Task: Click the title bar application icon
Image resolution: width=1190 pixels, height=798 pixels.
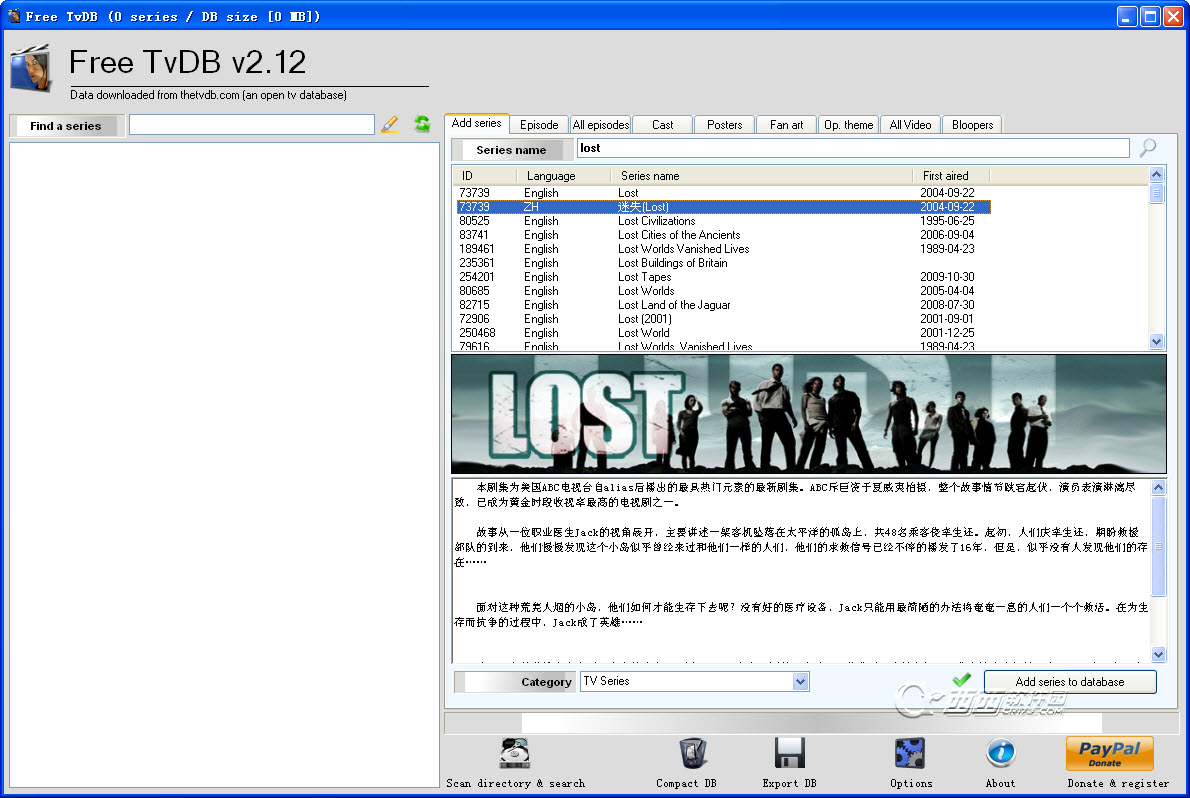Action: [x=13, y=16]
